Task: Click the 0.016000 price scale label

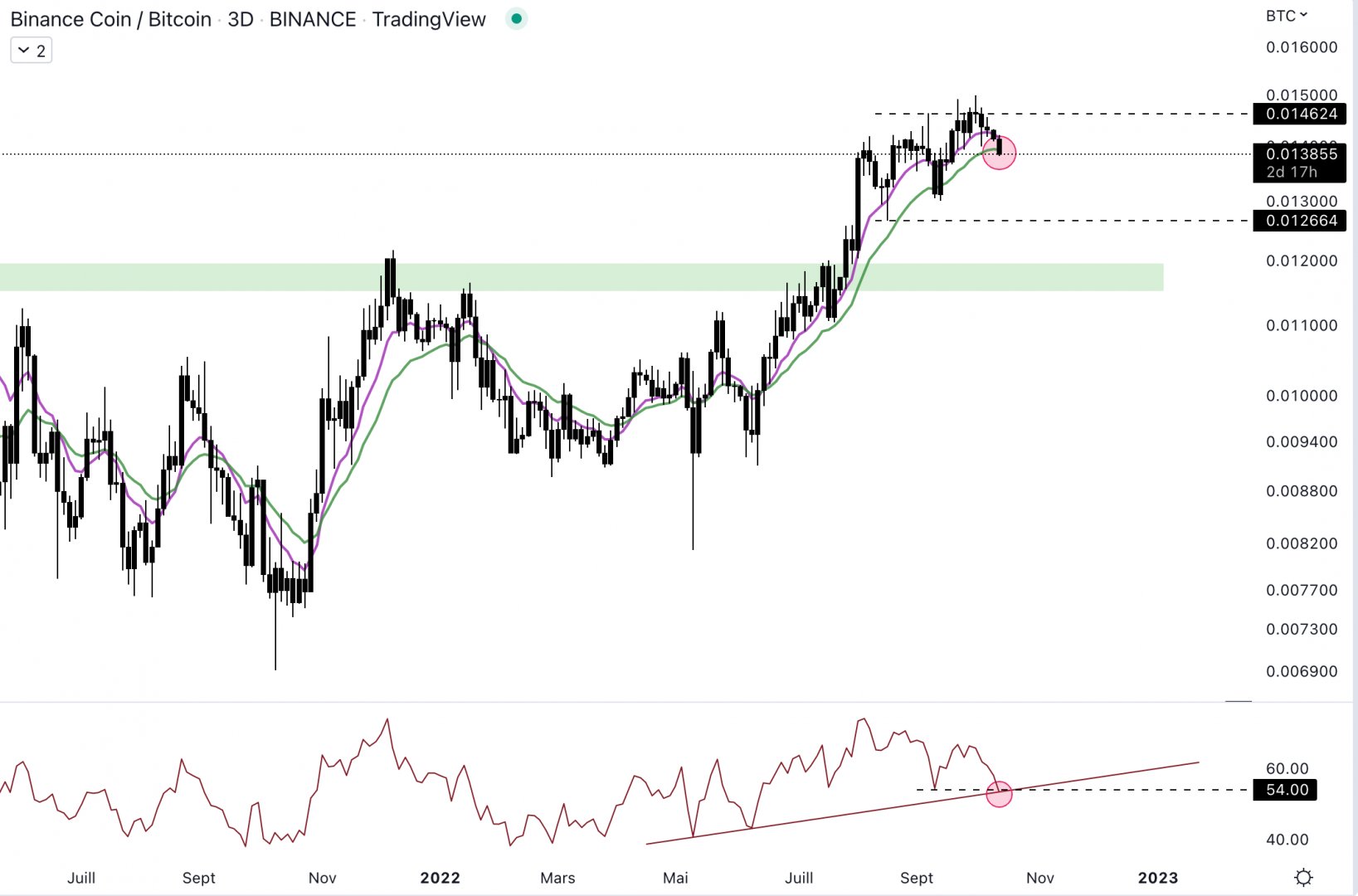Action: [1301, 47]
